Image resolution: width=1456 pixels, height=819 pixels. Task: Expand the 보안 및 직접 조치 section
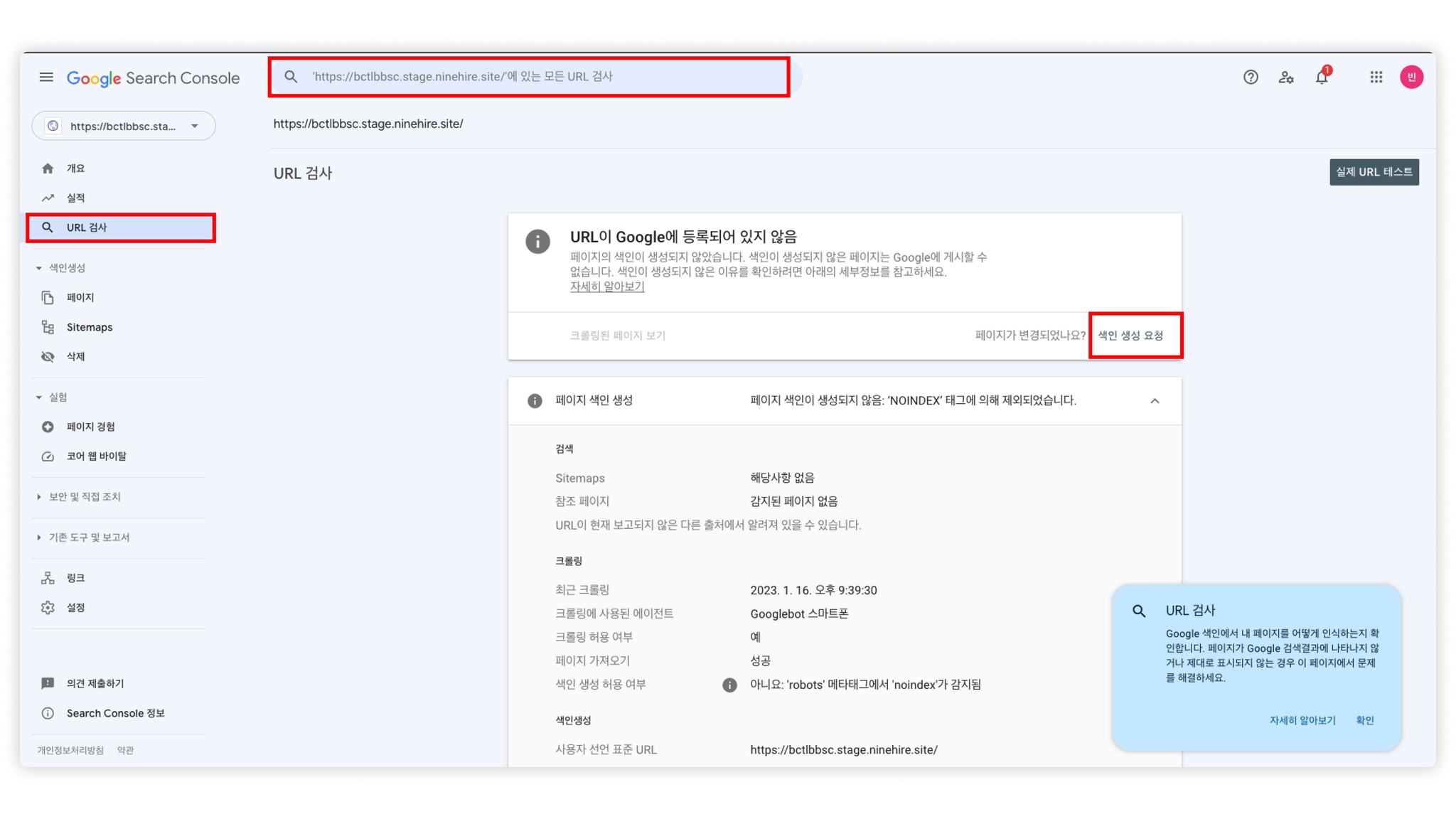click(x=85, y=497)
